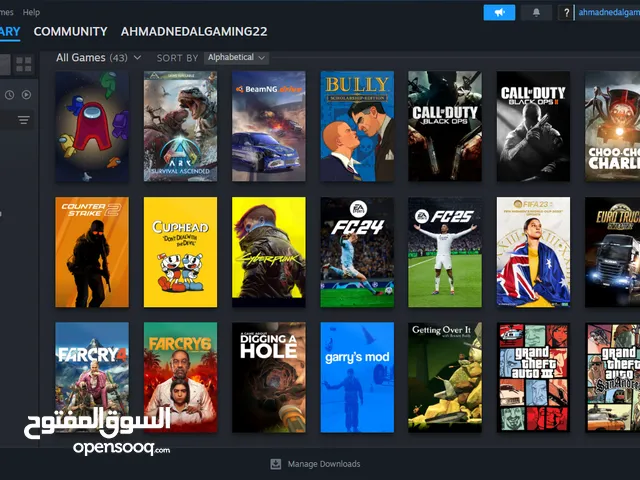Open the Far Cry 6 cover
The height and width of the screenshot is (480, 640).
pos(180,377)
